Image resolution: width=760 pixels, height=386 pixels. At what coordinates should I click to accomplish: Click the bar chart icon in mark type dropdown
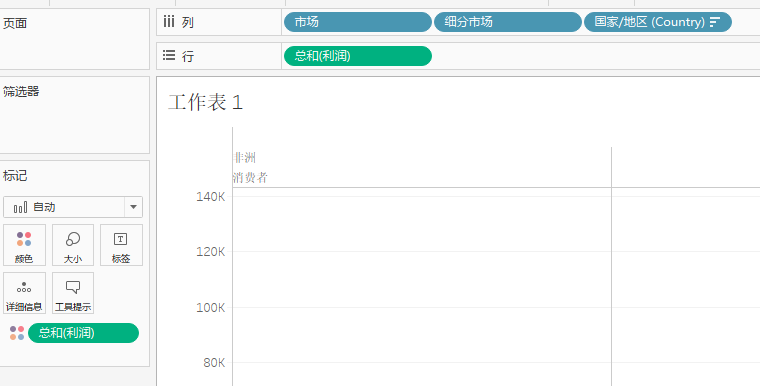tap(20, 208)
